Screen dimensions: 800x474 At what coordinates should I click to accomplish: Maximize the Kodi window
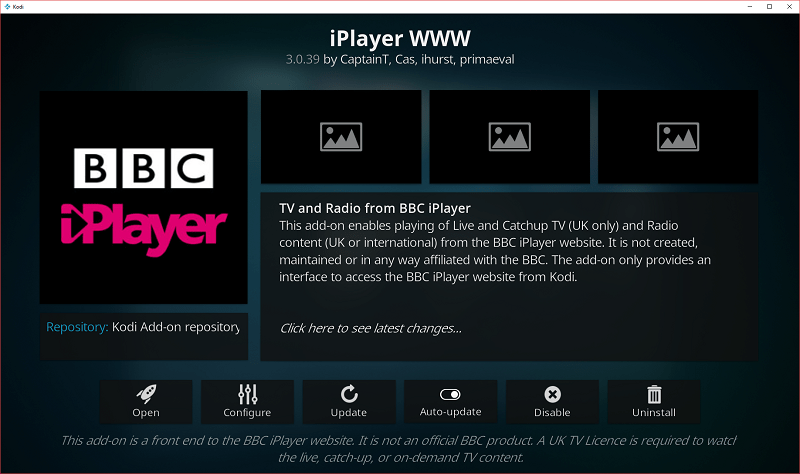click(x=769, y=7)
